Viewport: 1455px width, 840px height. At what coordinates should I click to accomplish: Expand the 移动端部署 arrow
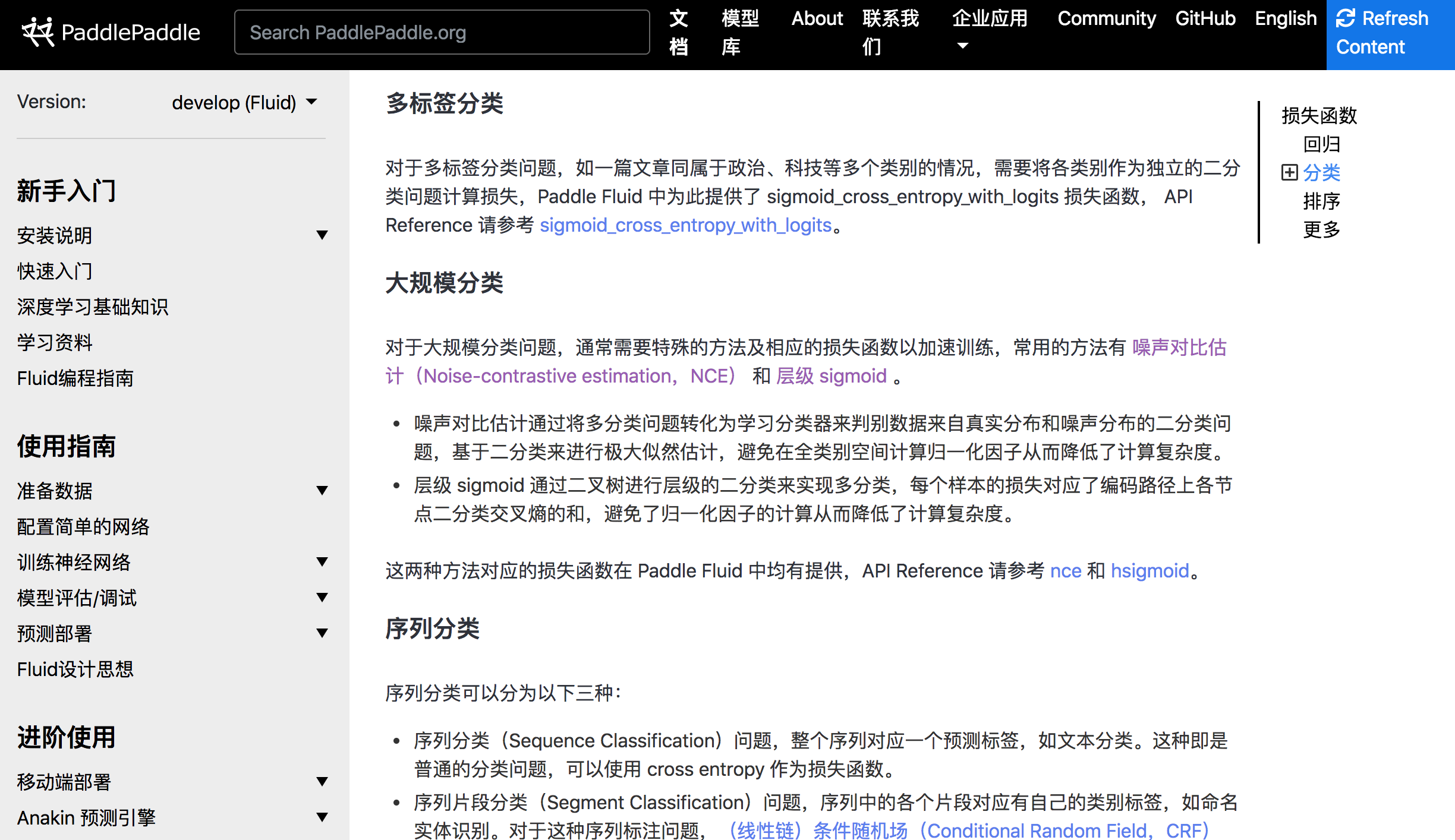[x=322, y=782]
